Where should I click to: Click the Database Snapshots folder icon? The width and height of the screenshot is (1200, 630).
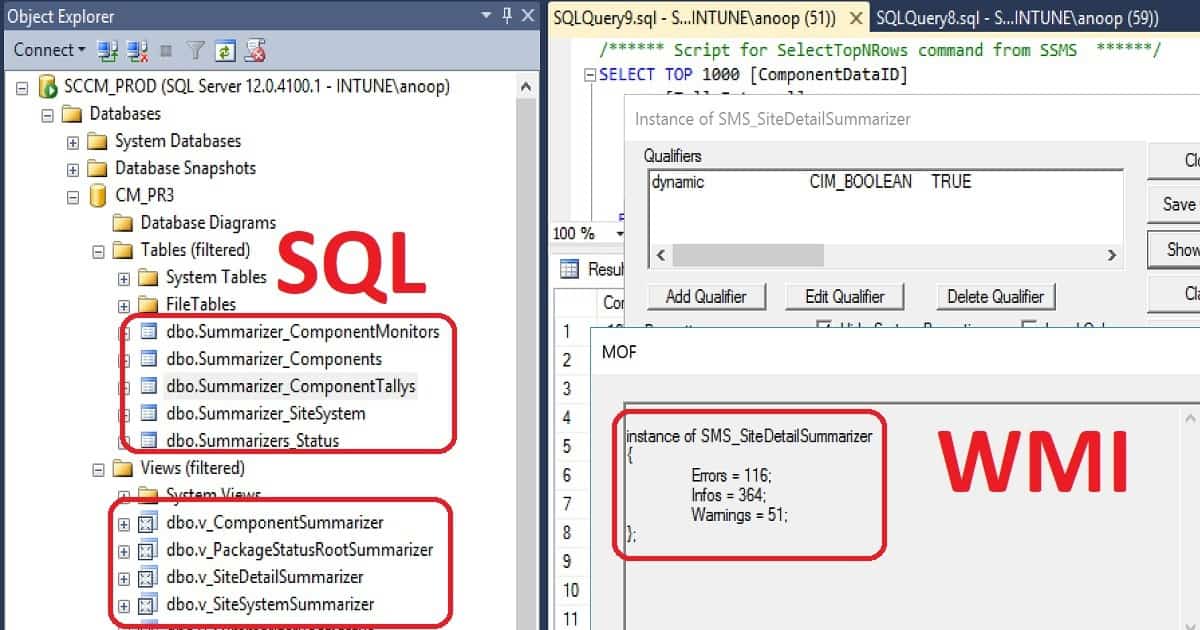coord(98,169)
